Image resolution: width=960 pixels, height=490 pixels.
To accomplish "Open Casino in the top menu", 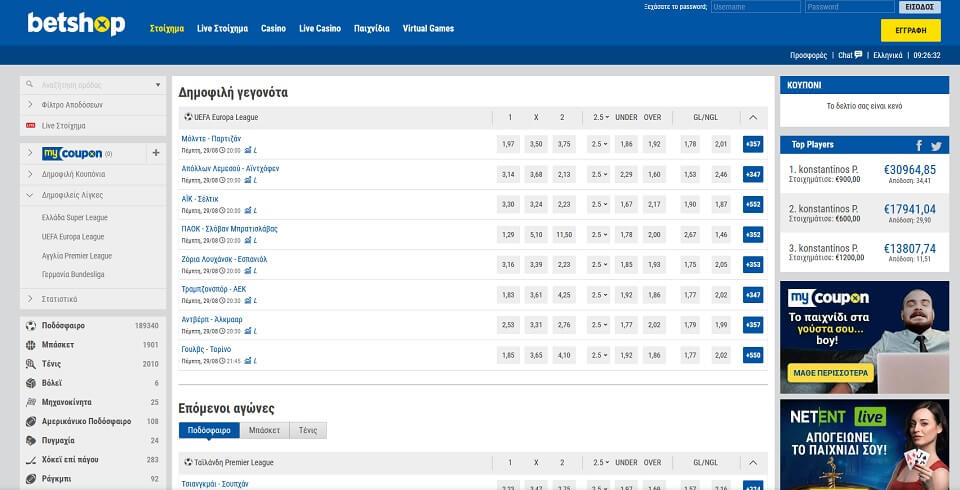I will [273, 28].
